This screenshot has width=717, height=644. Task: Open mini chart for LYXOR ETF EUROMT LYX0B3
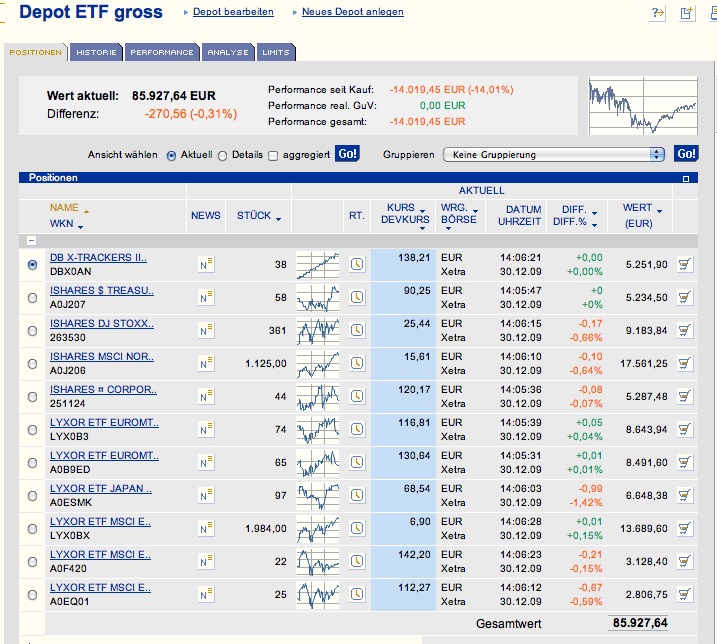pos(317,430)
